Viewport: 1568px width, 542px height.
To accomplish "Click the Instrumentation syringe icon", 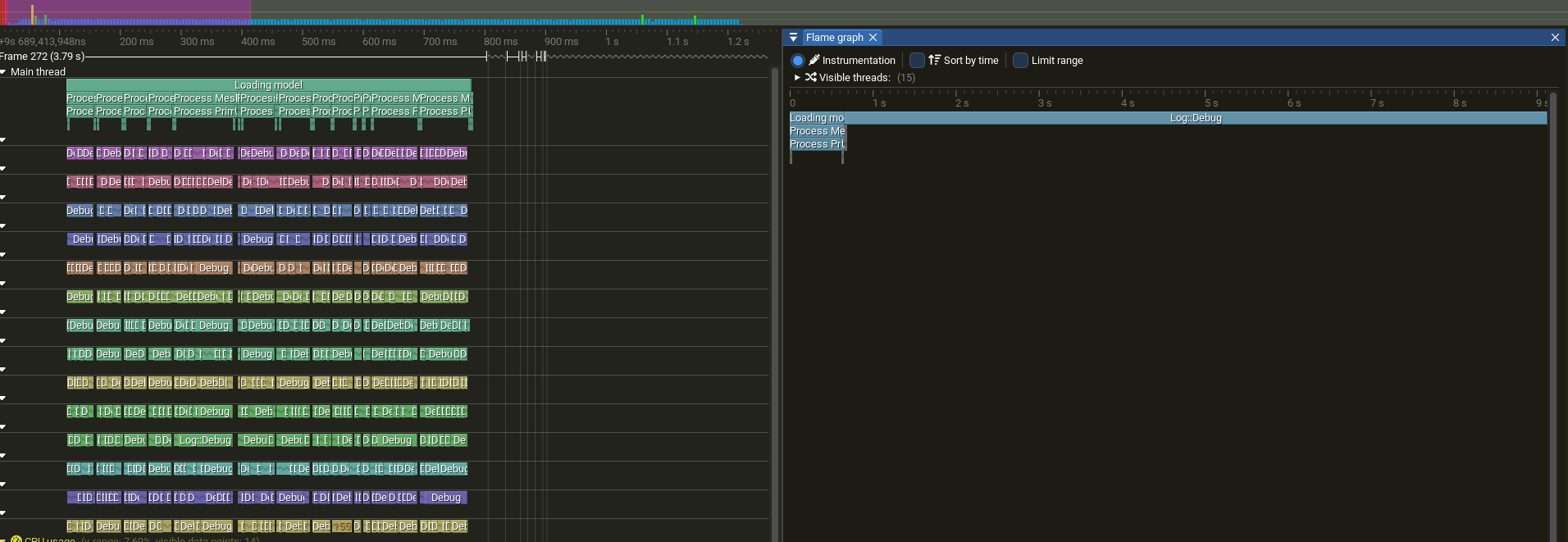I will click(x=814, y=60).
